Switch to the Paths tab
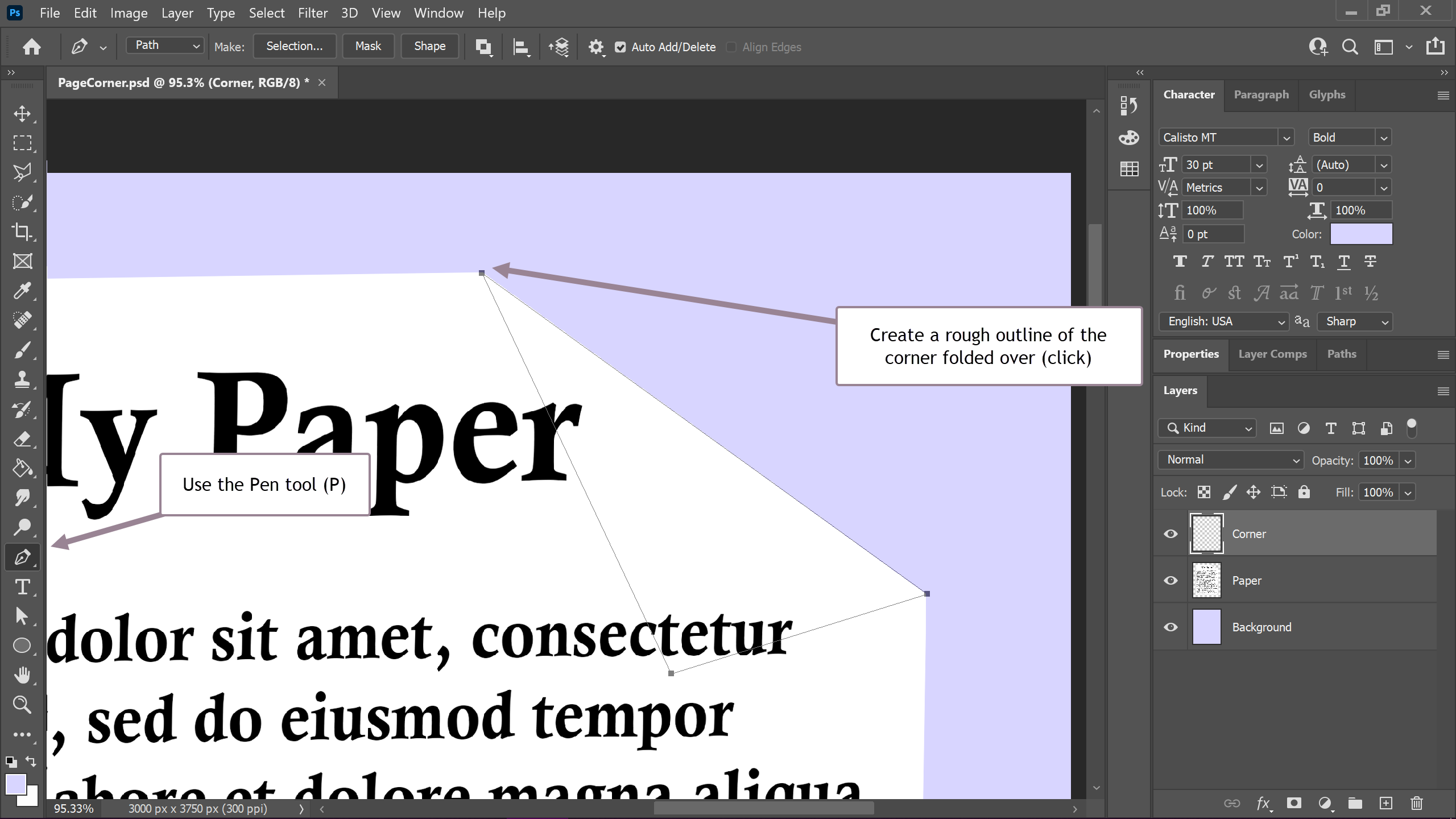The width and height of the screenshot is (1456, 819). [1341, 354]
